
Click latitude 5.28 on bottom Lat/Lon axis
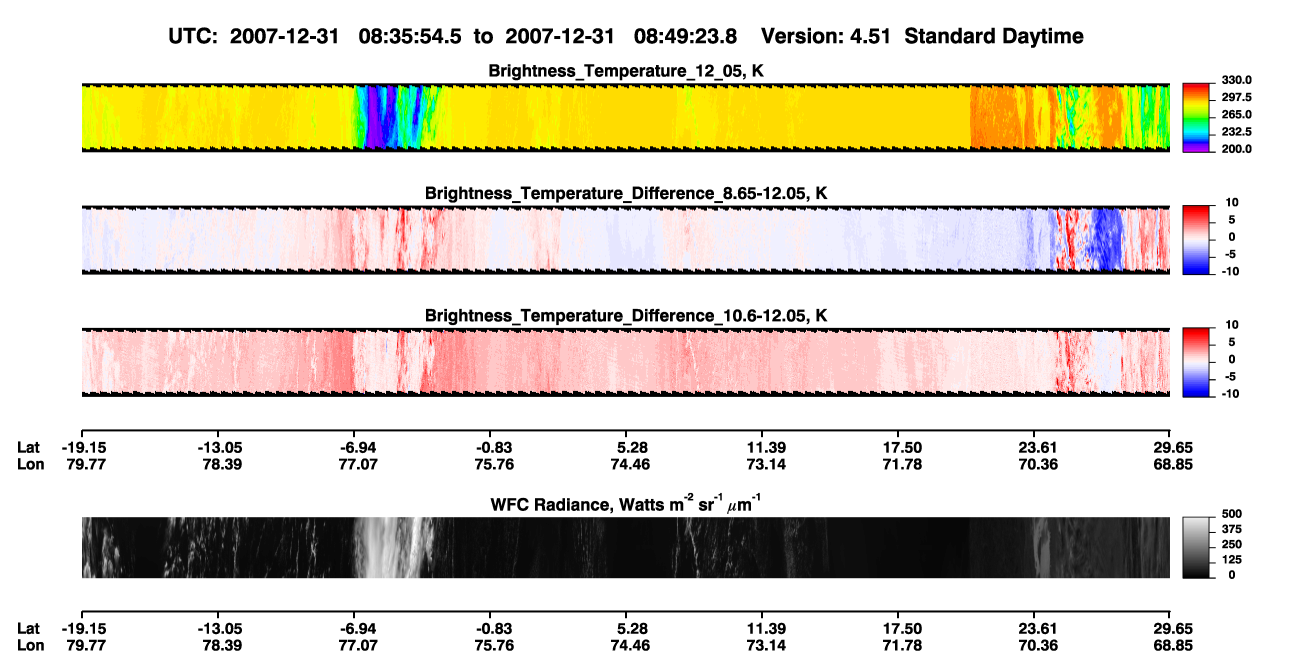point(626,629)
